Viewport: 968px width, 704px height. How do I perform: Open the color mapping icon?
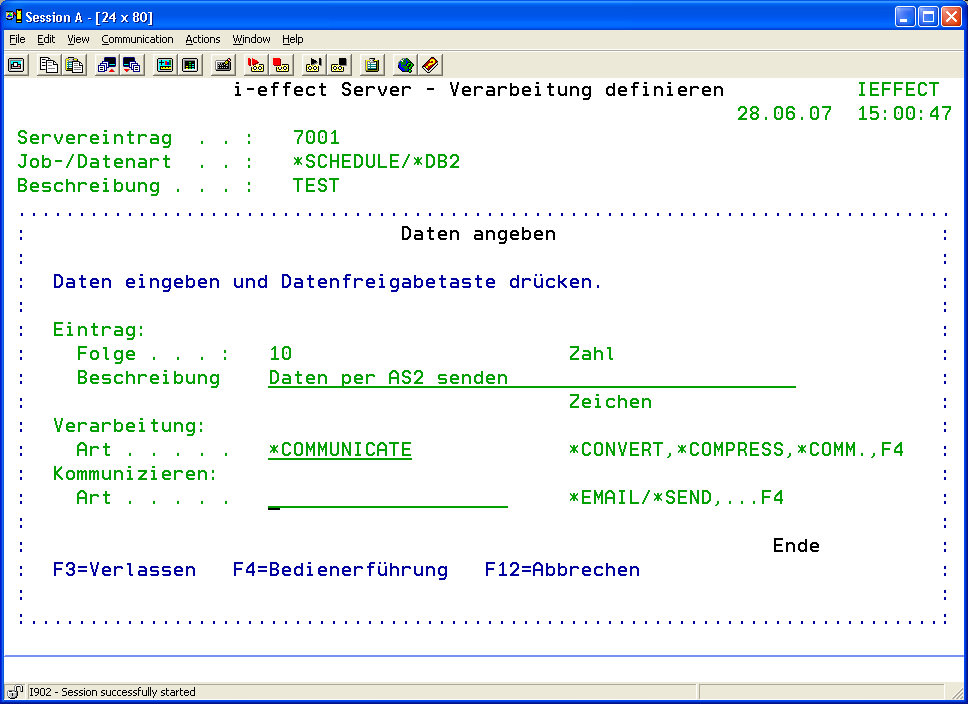190,65
